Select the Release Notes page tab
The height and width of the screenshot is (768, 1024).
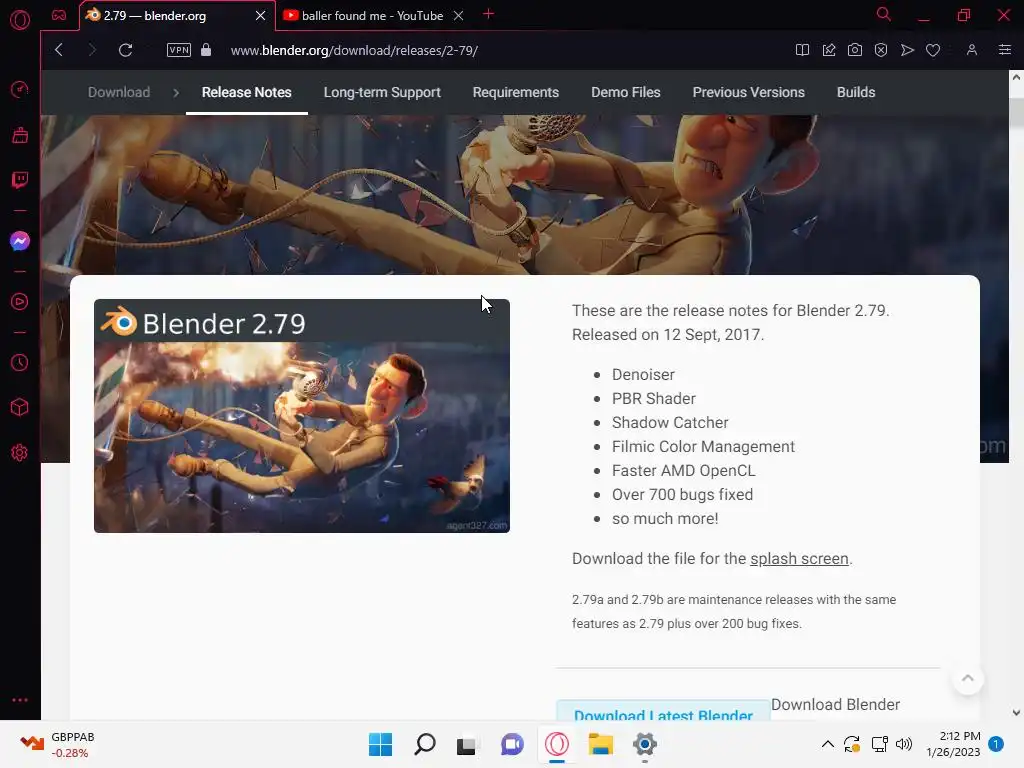[x=247, y=93]
